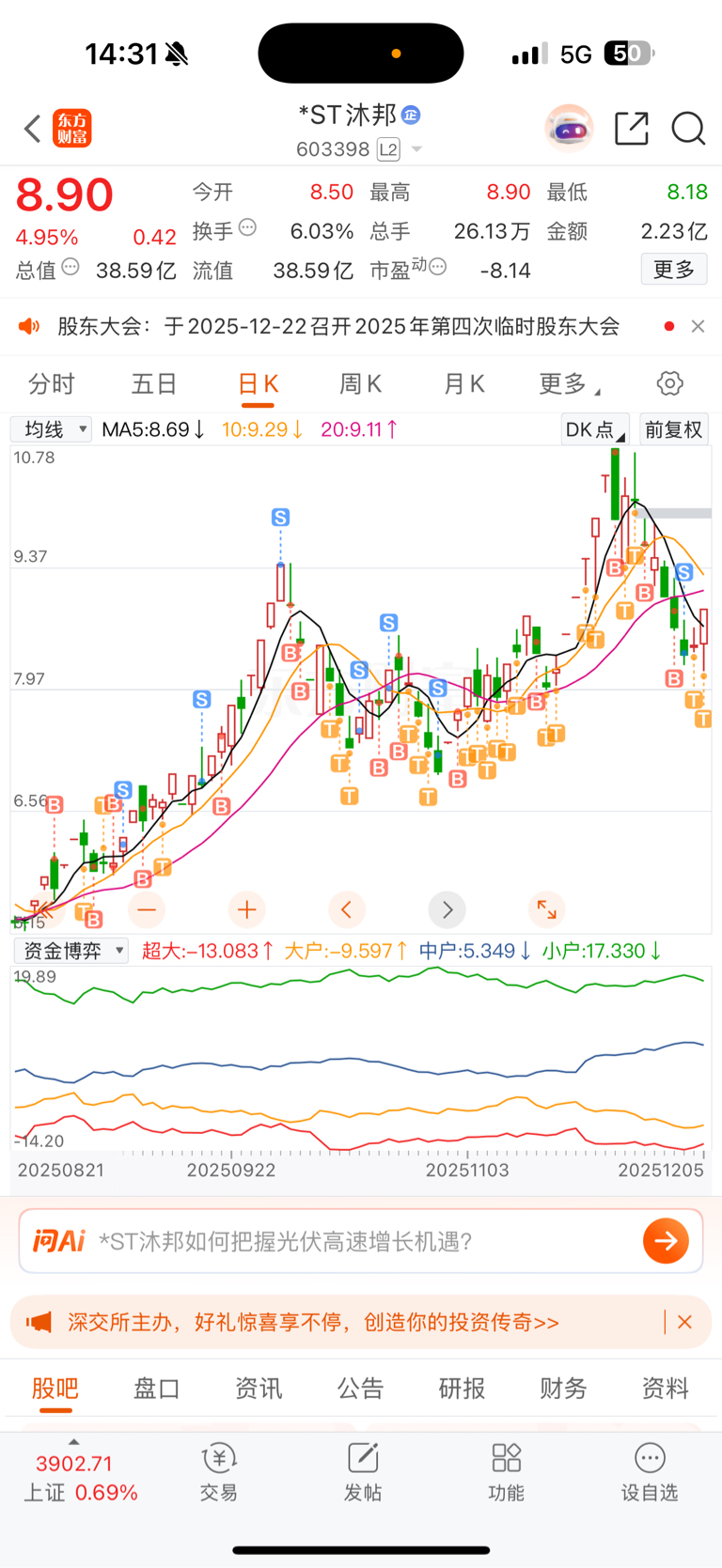Open chart settings gear icon
722x1568 pixels.
click(x=669, y=383)
